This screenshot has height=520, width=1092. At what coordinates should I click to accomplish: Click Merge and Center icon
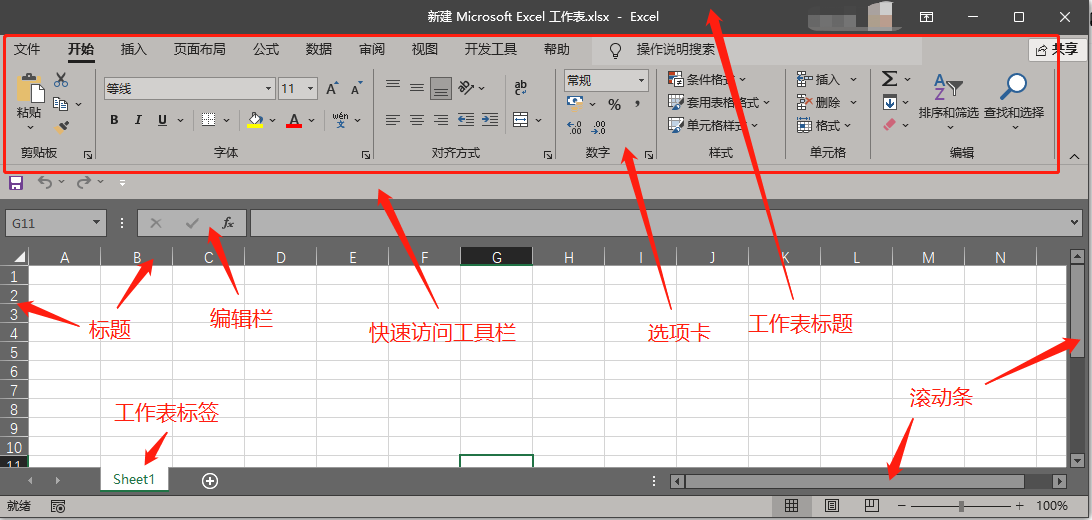(x=521, y=120)
